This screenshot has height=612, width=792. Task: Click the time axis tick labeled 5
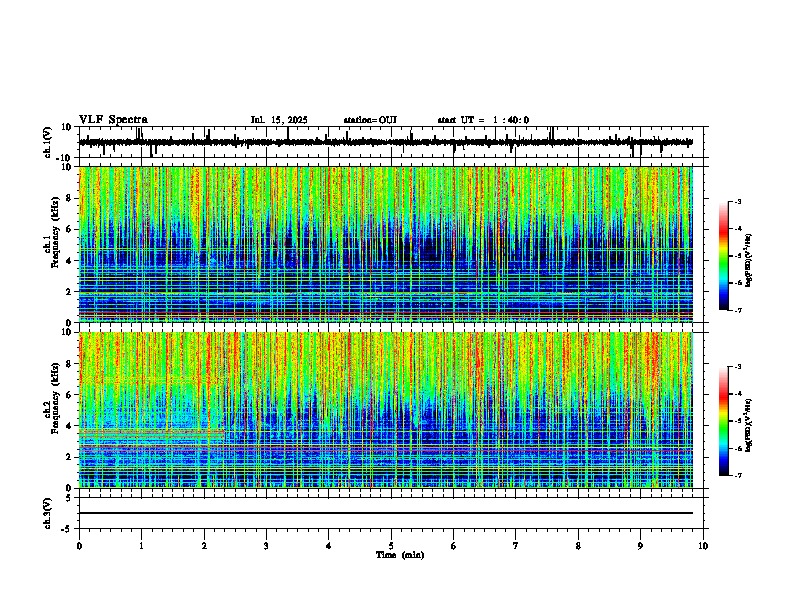click(x=391, y=546)
